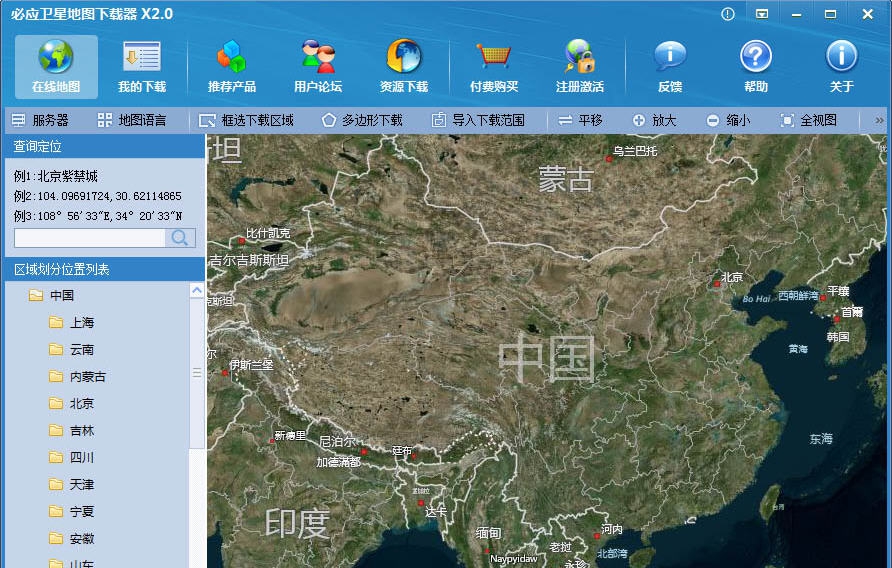892x568 pixels.
Task: Select 框选下载区域 rectangle download tool
Action: (247, 120)
